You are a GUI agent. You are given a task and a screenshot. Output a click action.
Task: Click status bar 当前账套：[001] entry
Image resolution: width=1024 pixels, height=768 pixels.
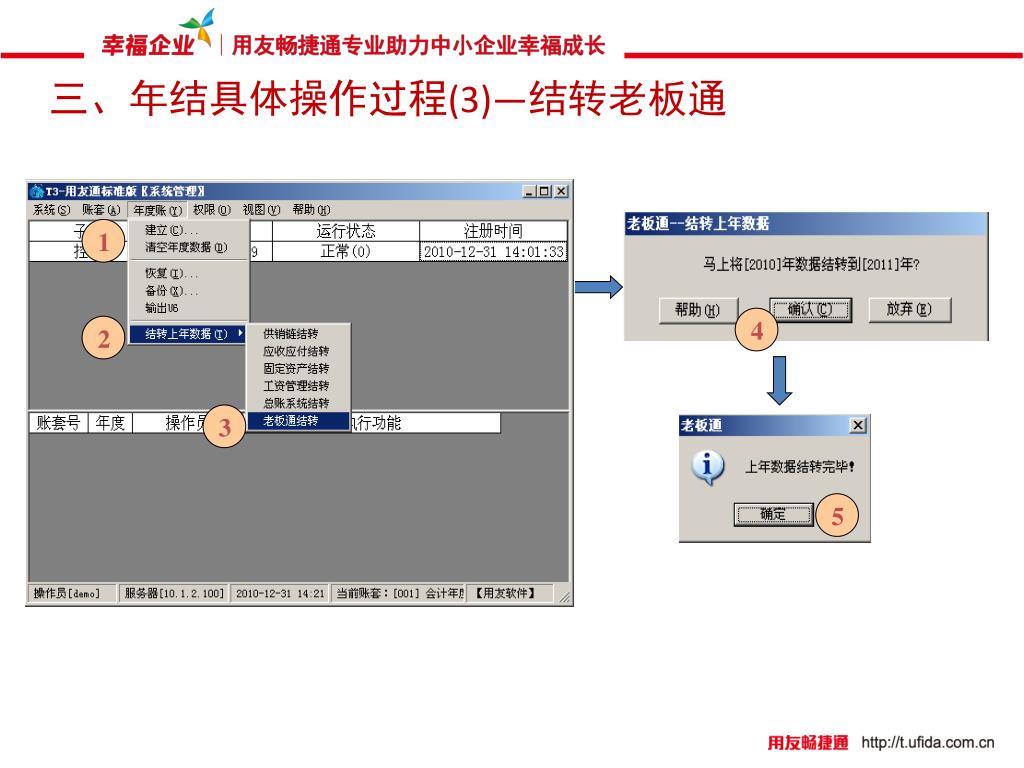coord(398,593)
